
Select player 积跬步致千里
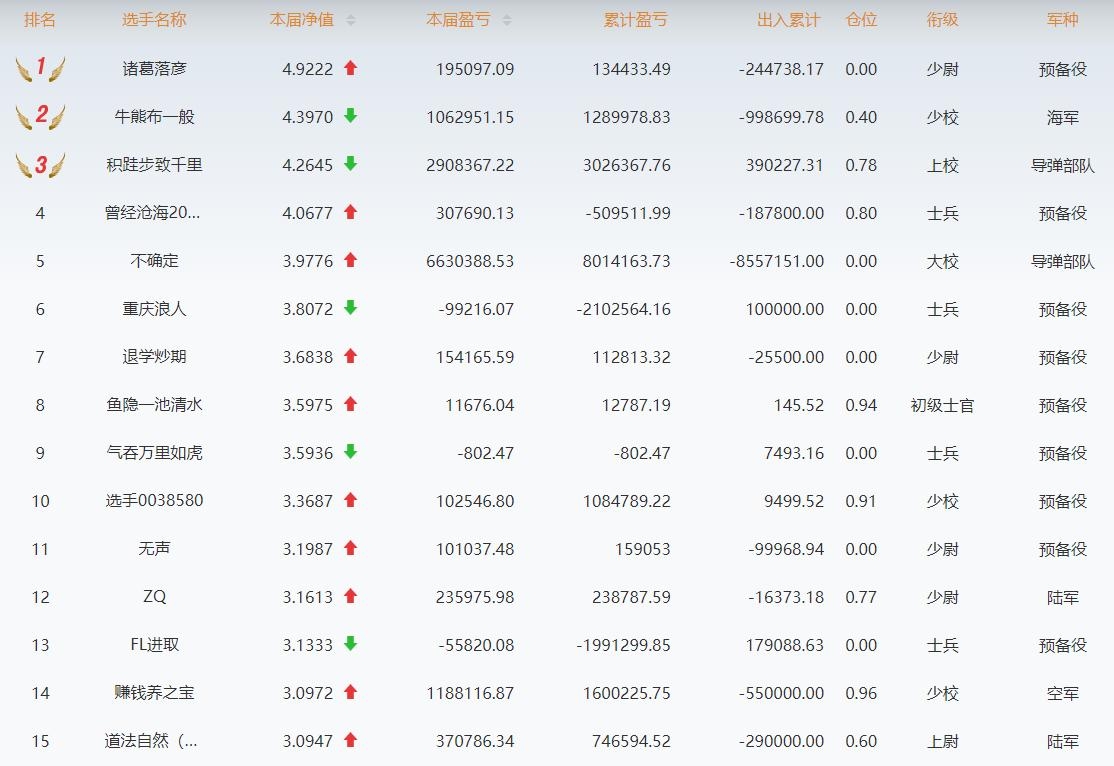[x=154, y=165]
